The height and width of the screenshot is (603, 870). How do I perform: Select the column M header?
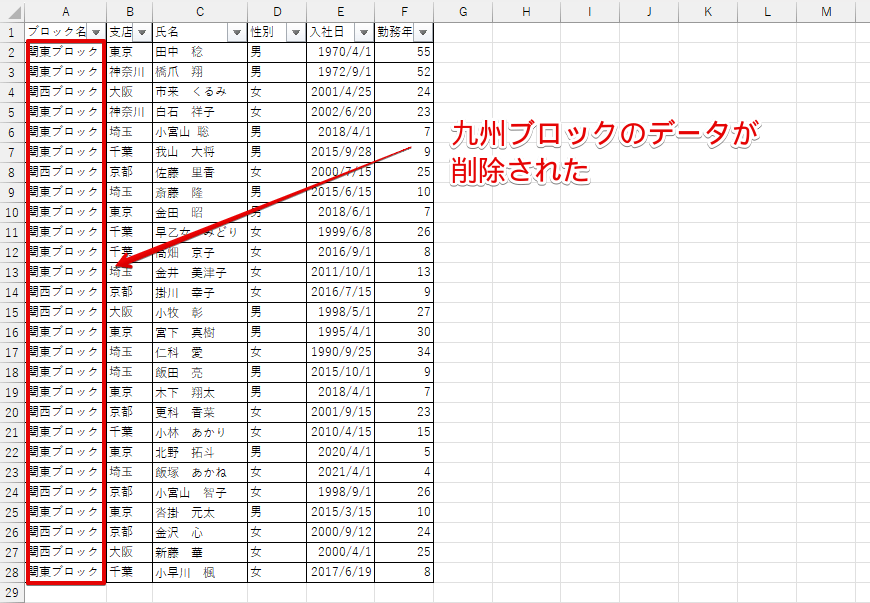pos(826,12)
